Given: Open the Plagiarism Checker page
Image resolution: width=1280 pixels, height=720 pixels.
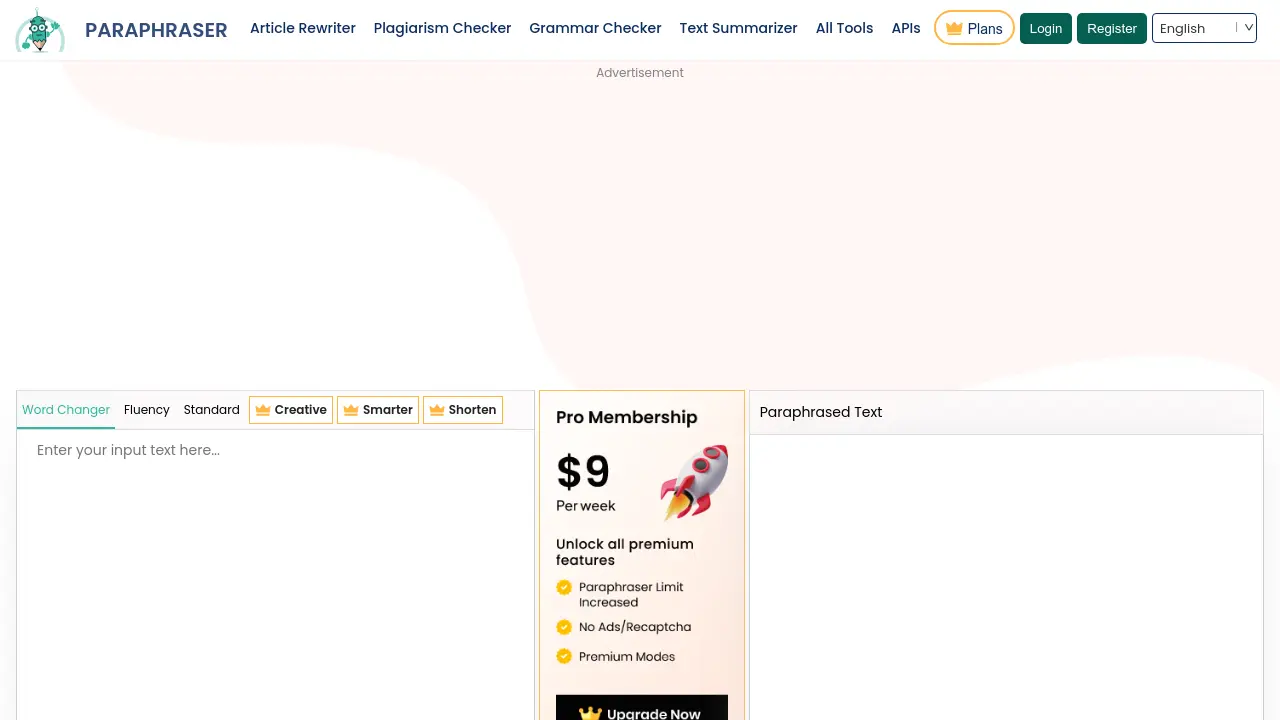Looking at the screenshot, I should tap(442, 28).
